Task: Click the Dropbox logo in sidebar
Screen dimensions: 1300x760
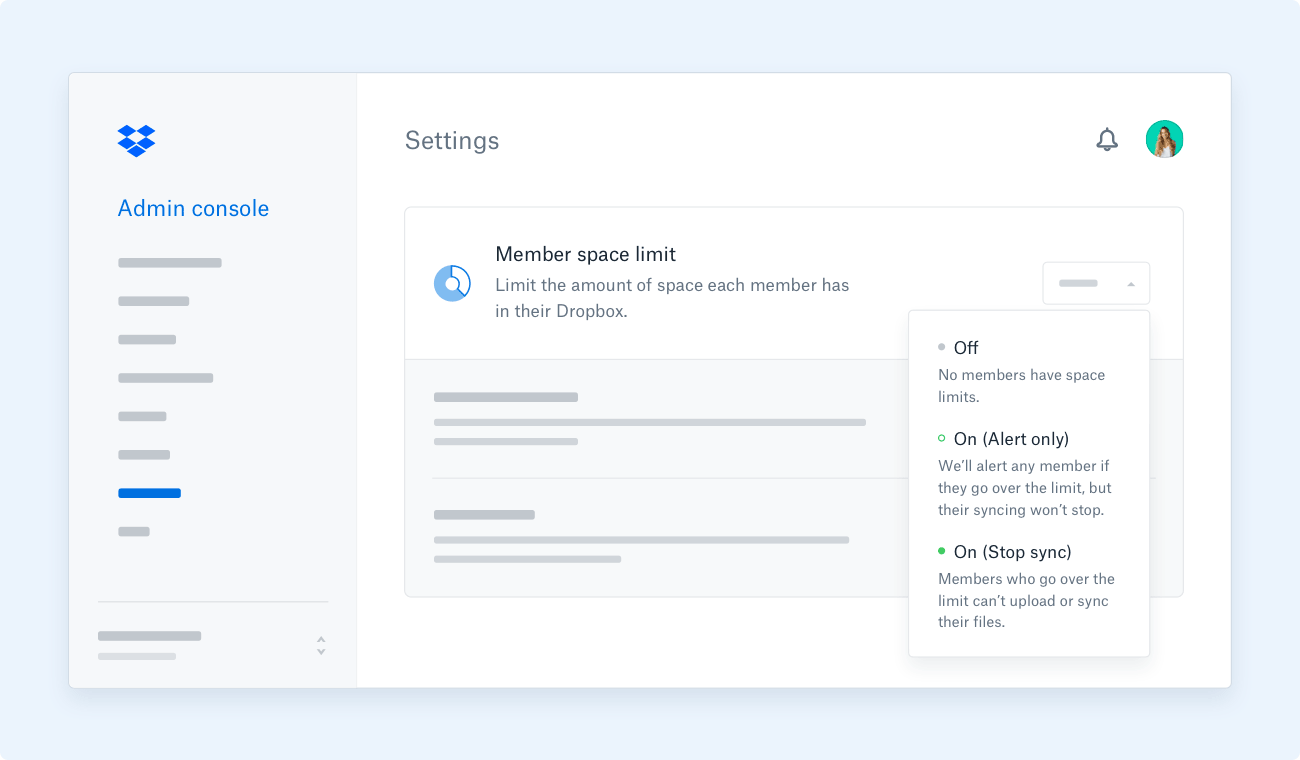Action: [136, 141]
